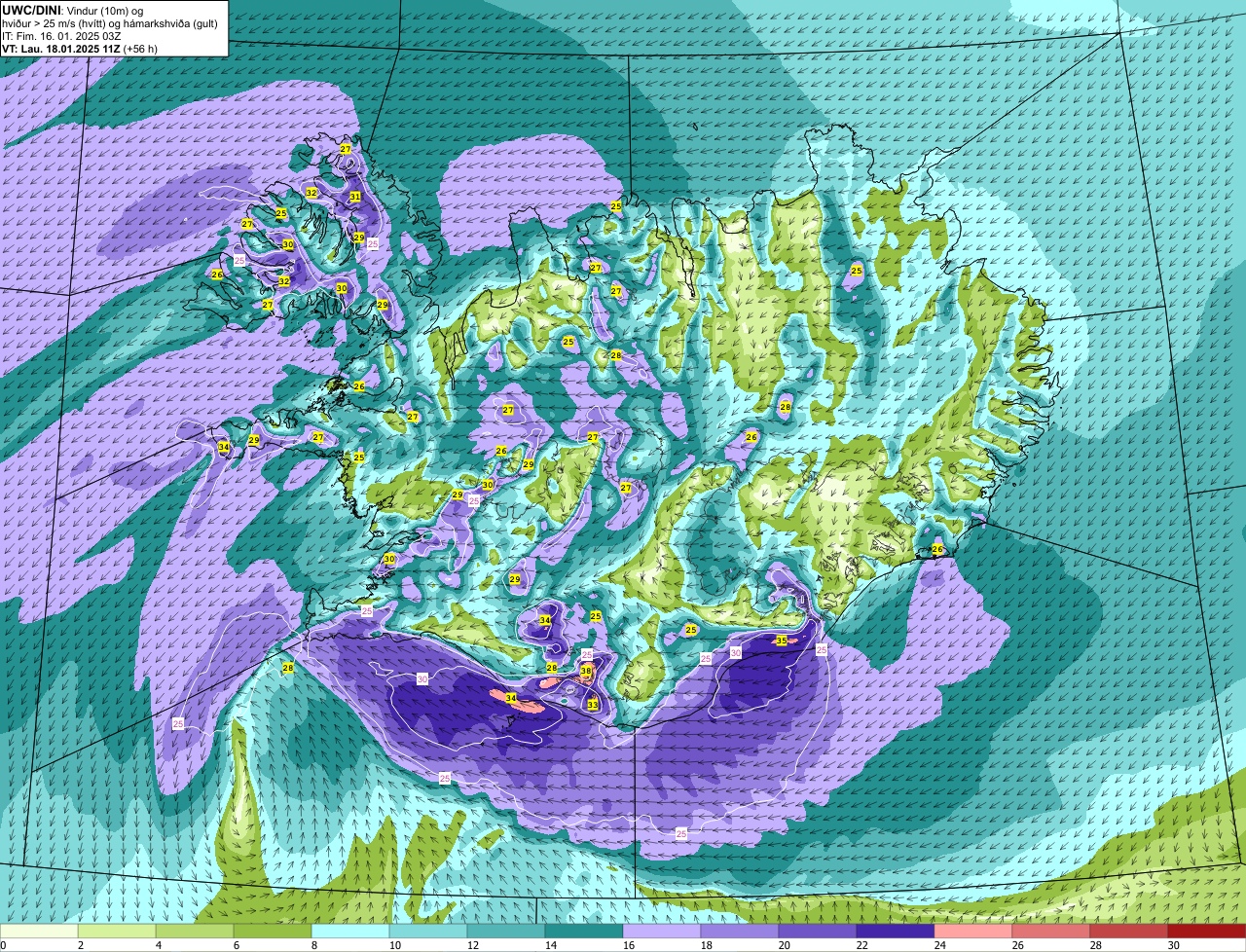Click the yellow '35' gust marker on the south coast
The height and width of the screenshot is (952, 1246).
point(781,641)
